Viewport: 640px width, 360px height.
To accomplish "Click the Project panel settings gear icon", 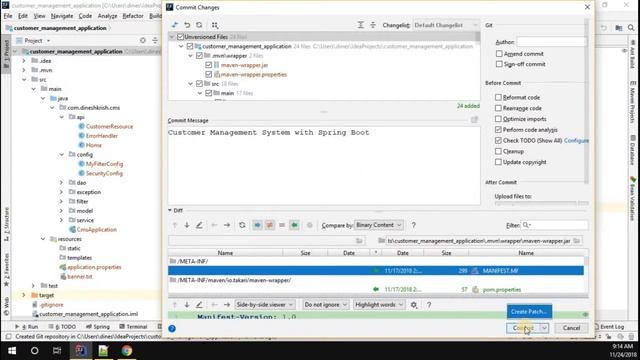I will 143,40.
